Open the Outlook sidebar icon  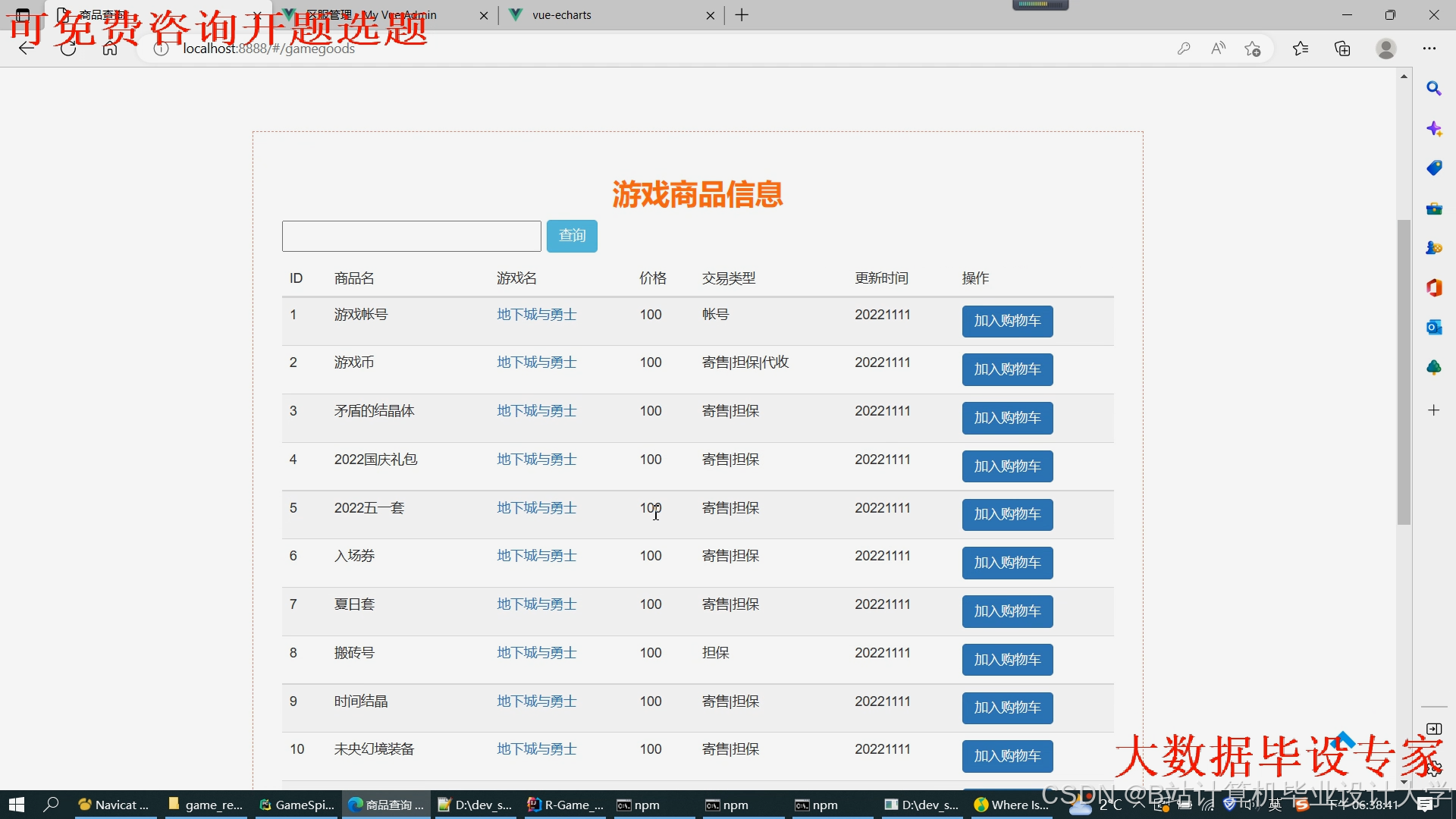pos(1433,327)
